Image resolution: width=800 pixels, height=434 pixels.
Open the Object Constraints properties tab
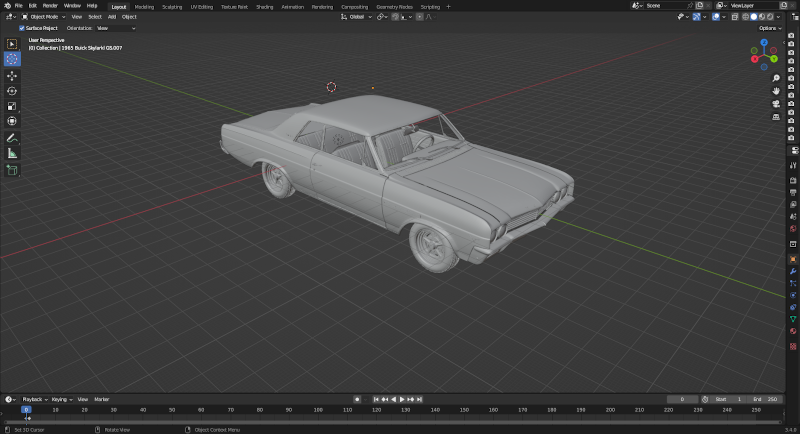point(793,307)
